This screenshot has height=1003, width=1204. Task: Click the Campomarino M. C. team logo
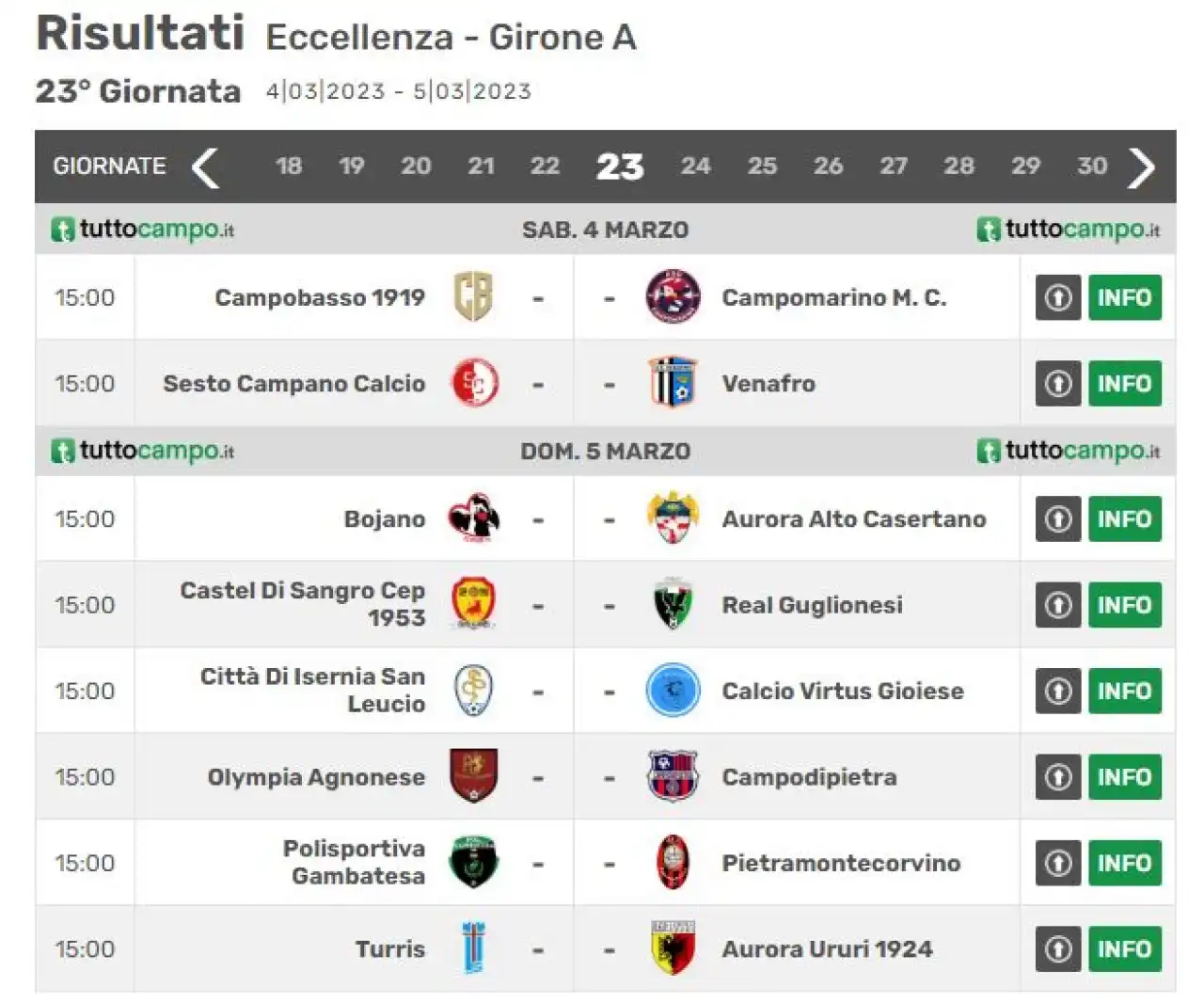coord(673,296)
